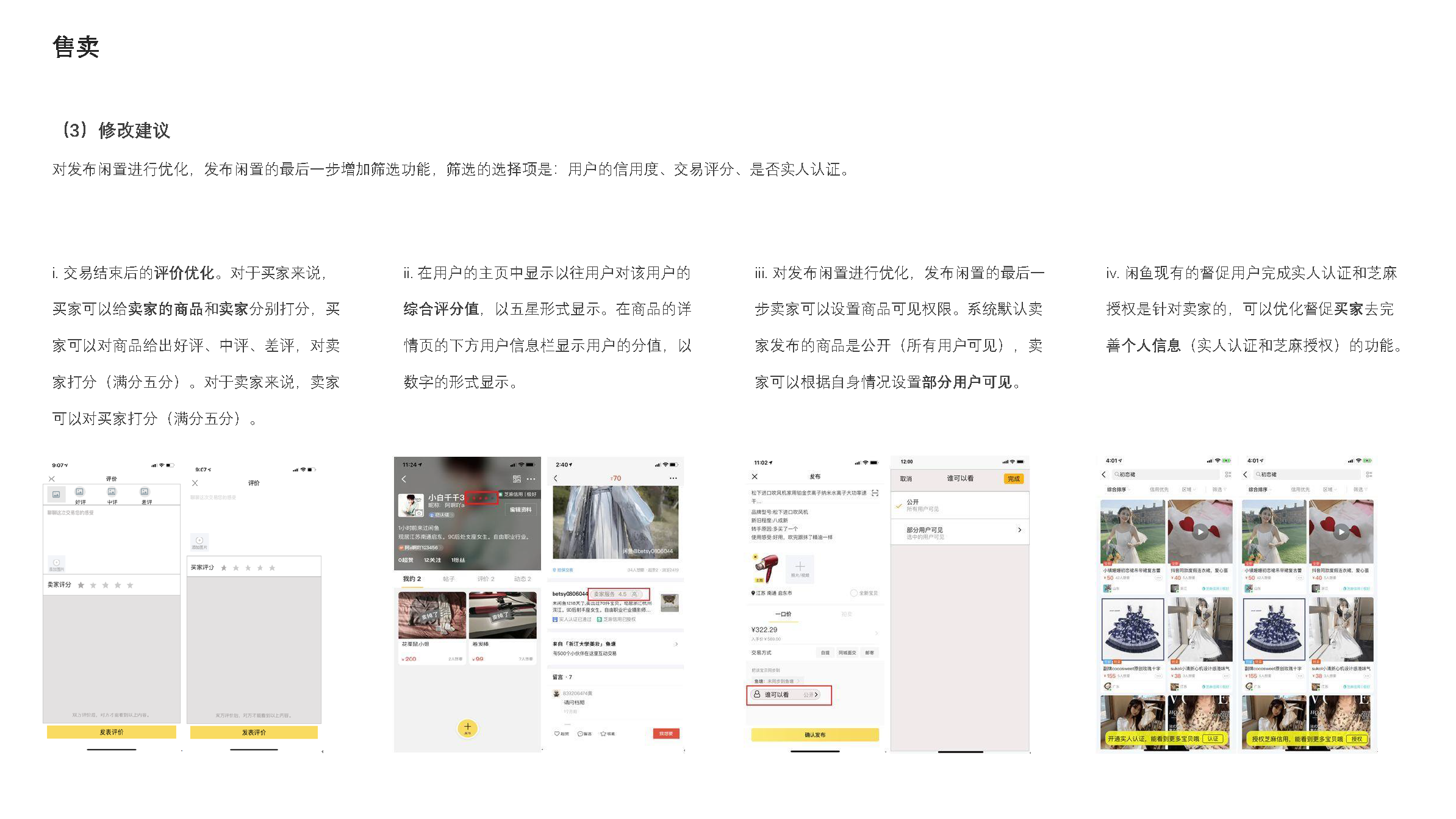The image size is (1456, 819).
Task: Tap the back chevron on the profile screen
Action: pyautogui.click(x=404, y=479)
